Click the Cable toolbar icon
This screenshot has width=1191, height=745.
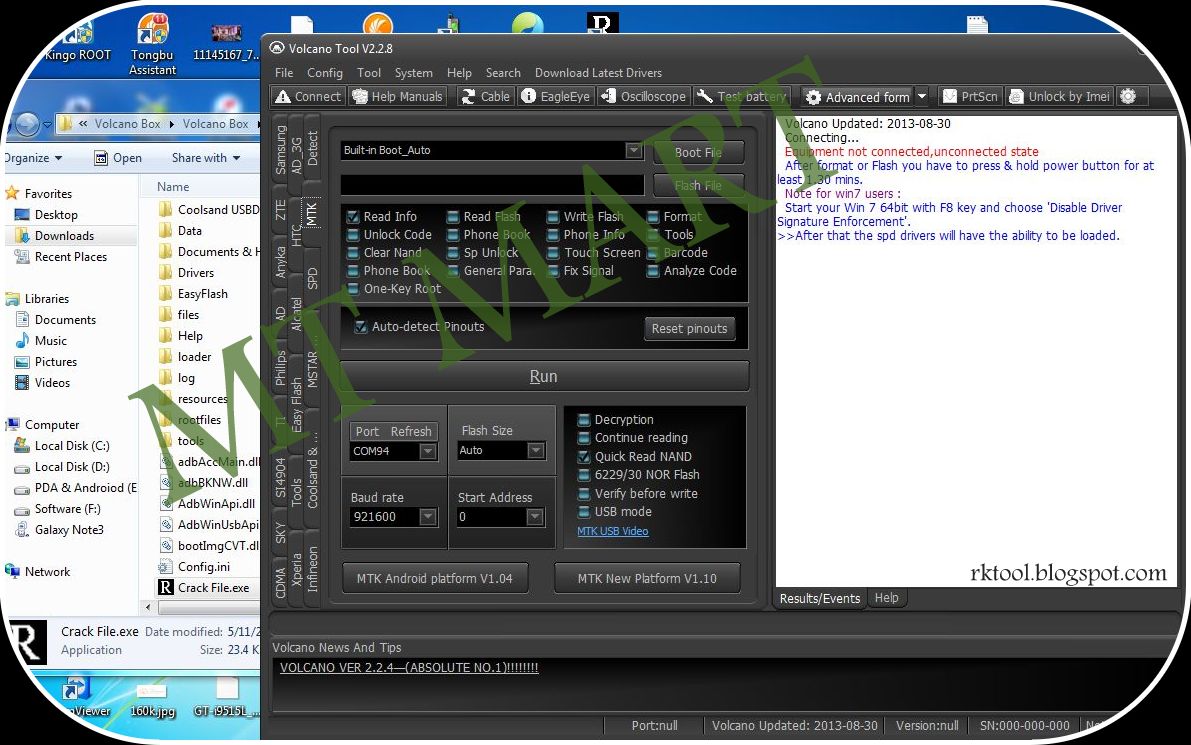click(x=486, y=96)
